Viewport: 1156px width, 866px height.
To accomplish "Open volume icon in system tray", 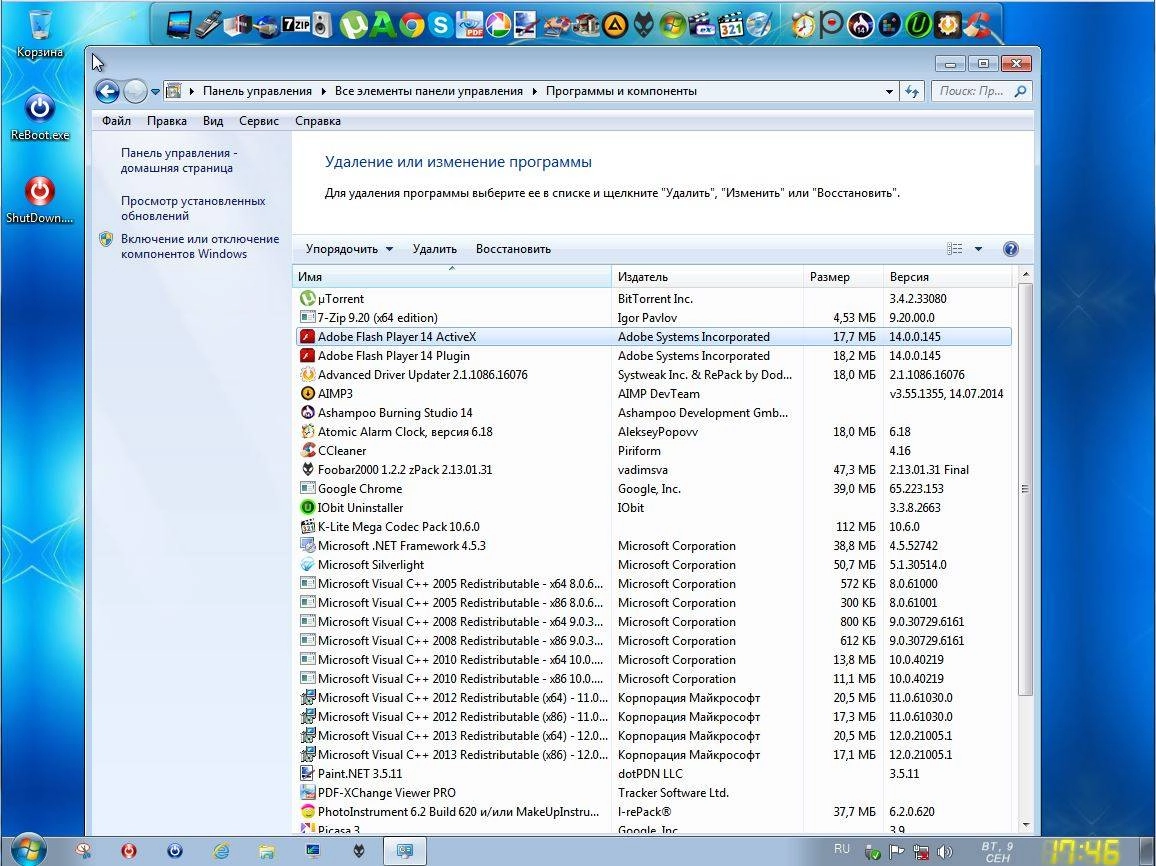I will [x=944, y=852].
